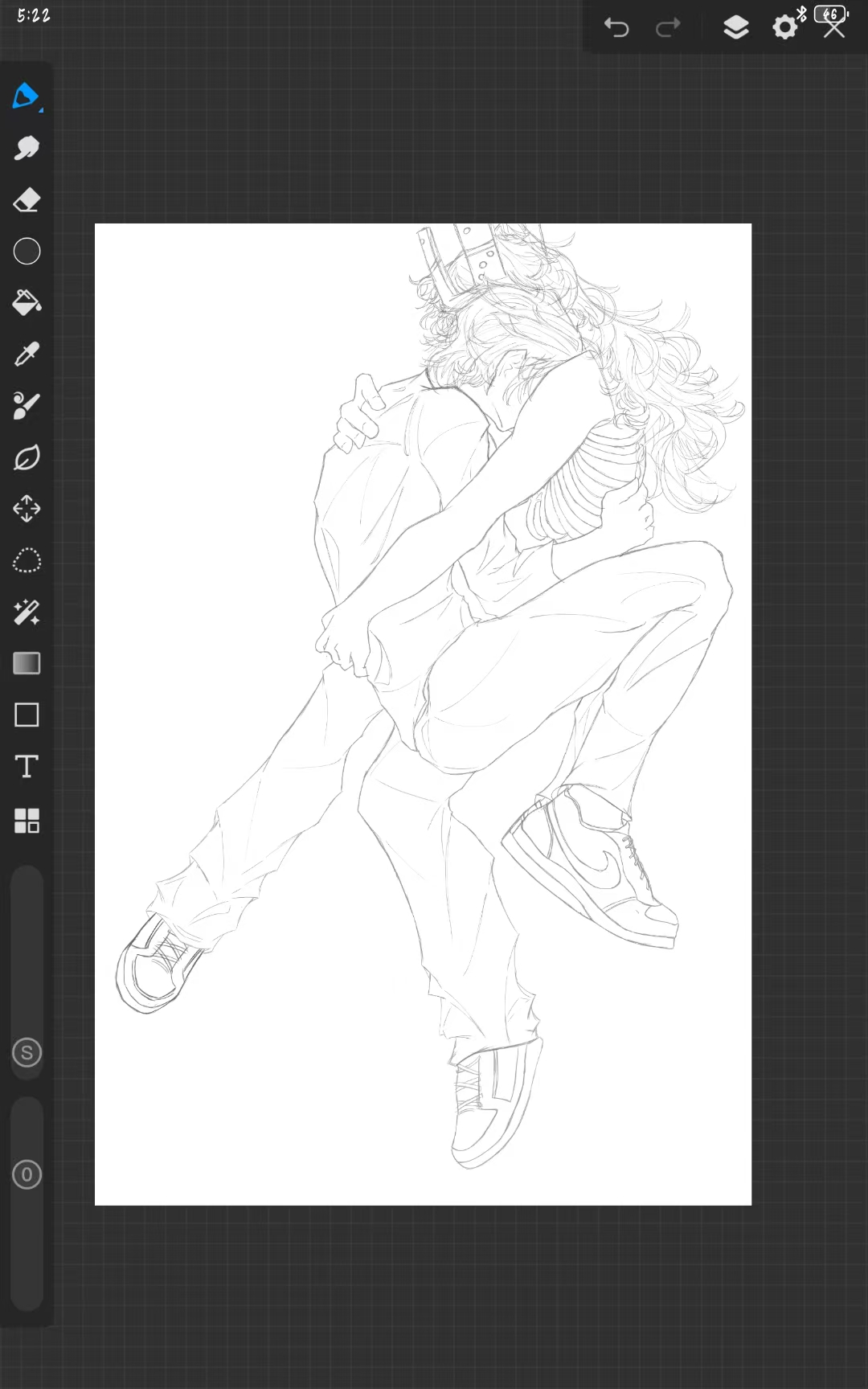Screen dimensions: 868x1389
Task: Open the Settings gear menu
Action: click(784, 28)
